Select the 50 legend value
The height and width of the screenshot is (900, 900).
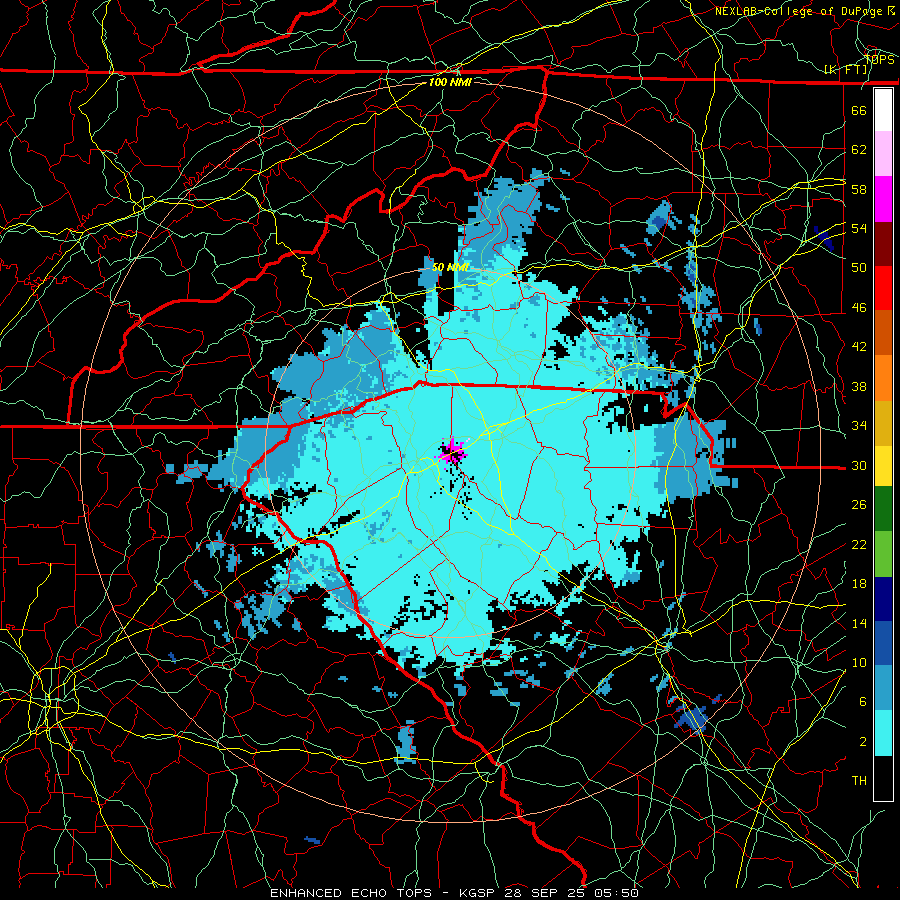coord(859,268)
